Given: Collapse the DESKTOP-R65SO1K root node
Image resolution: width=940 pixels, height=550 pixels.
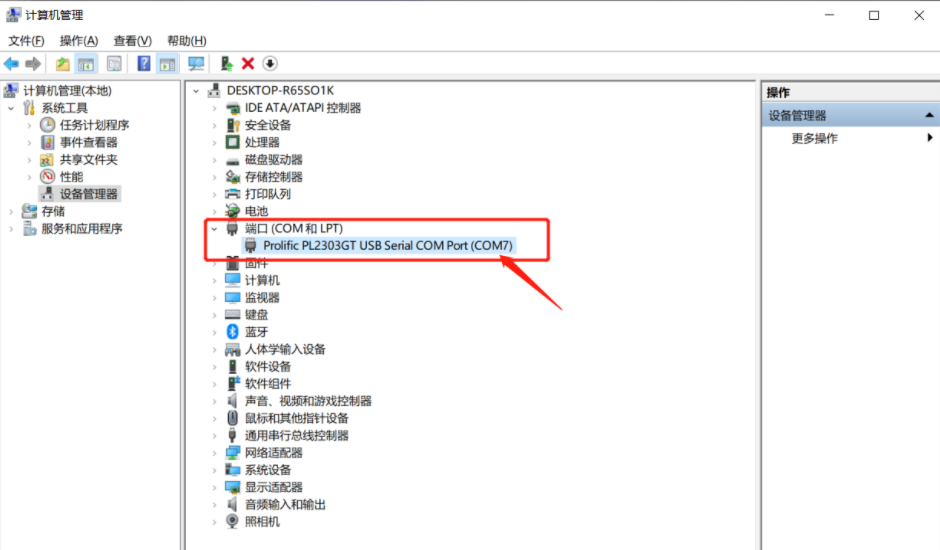Looking at the screenshot, I should tap(196, 91).
